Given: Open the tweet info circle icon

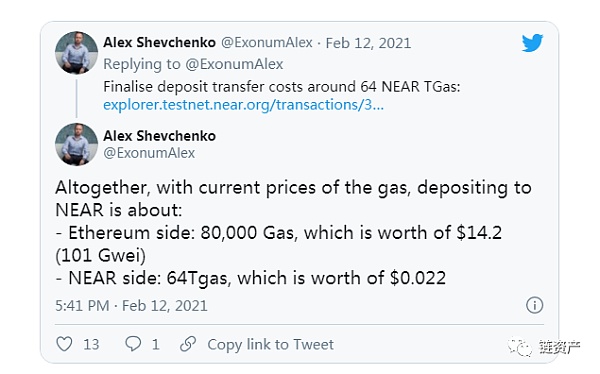Looking at the screenshot, I should click(535, 305).
